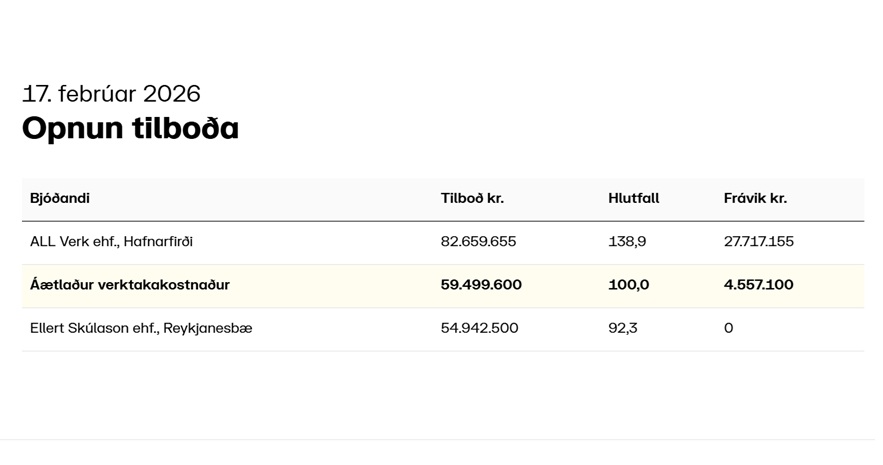This screenshot has width=883, height=465.
Task: Select the Hlutfall column header
Action: point(633,198)
